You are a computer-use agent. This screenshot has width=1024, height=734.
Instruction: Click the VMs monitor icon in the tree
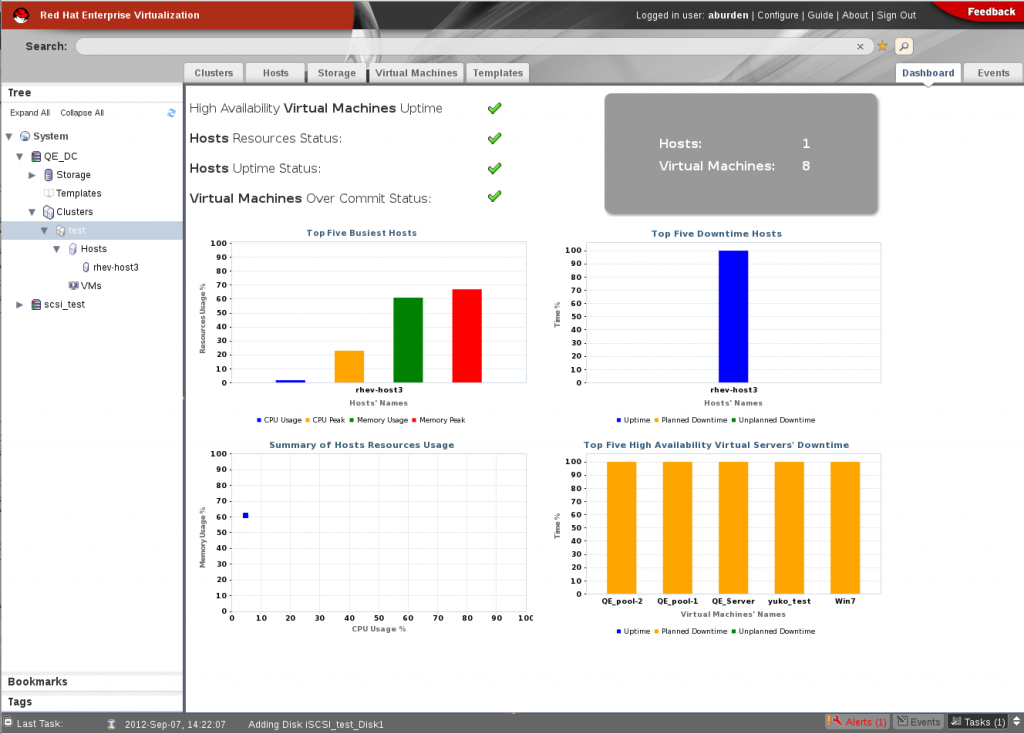(x=73, y=285)
